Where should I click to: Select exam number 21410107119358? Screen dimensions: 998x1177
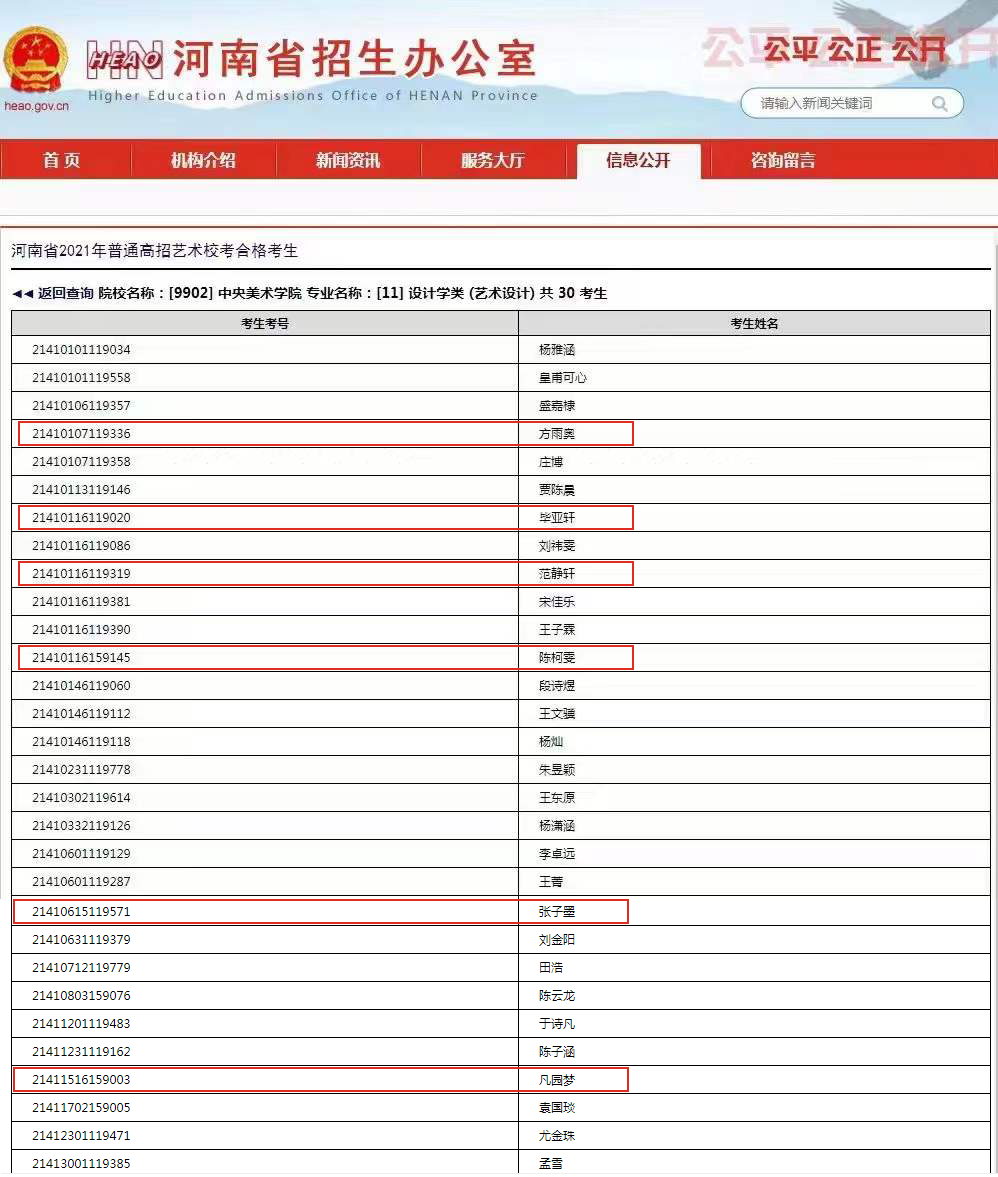point(81,462)
